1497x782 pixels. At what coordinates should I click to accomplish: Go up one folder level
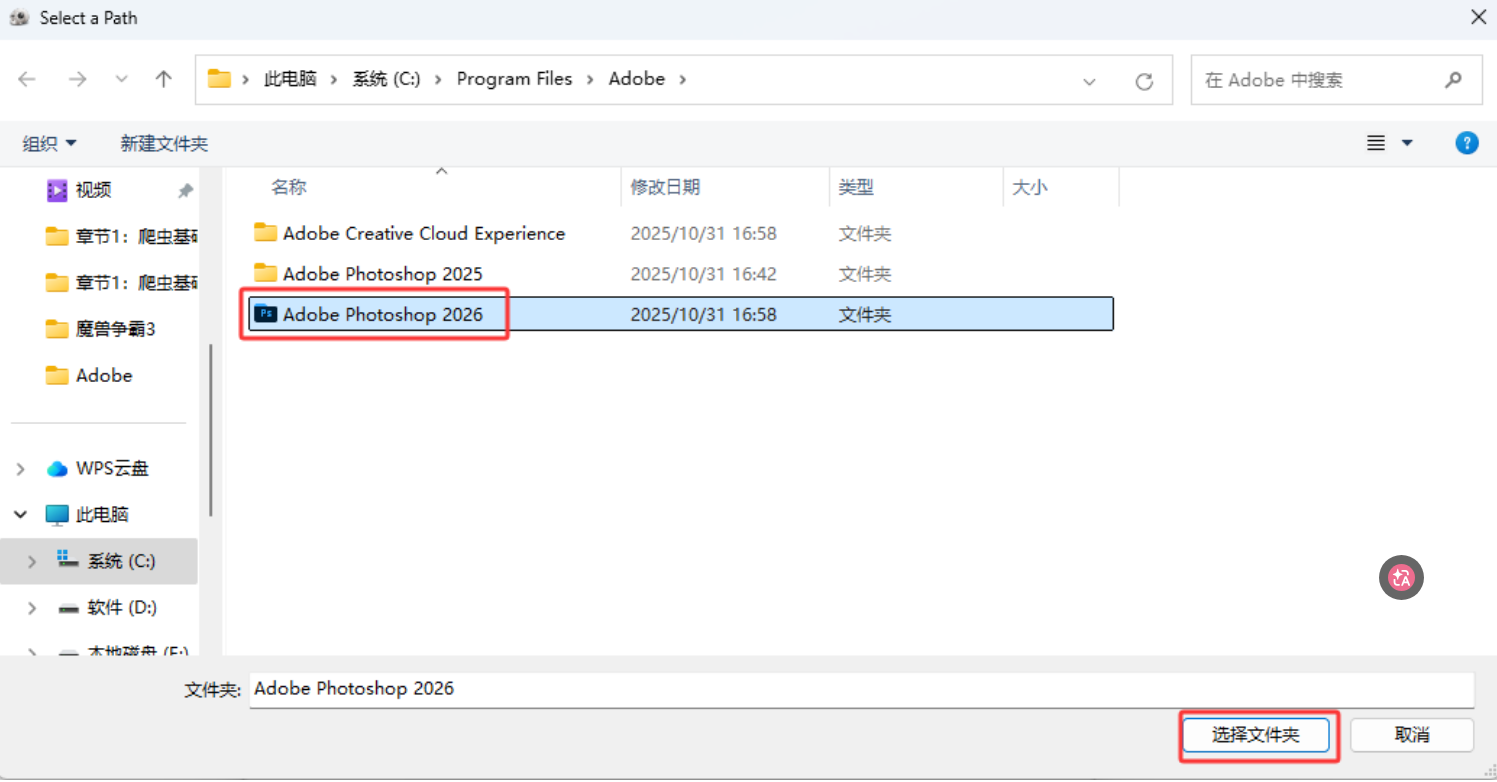[164, 79]
